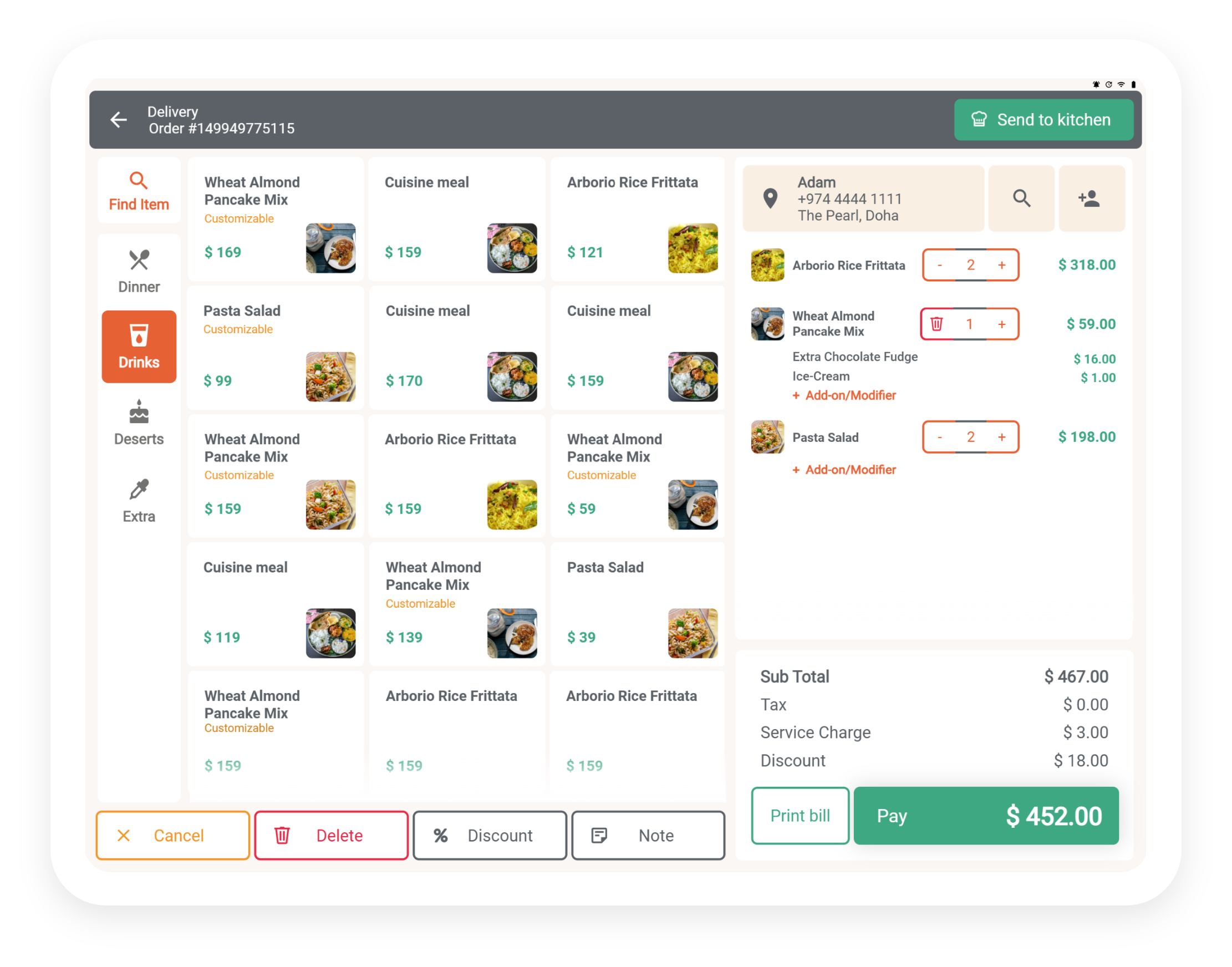
Task: Open the Discount dialog
Action: (x=489, y=835)
